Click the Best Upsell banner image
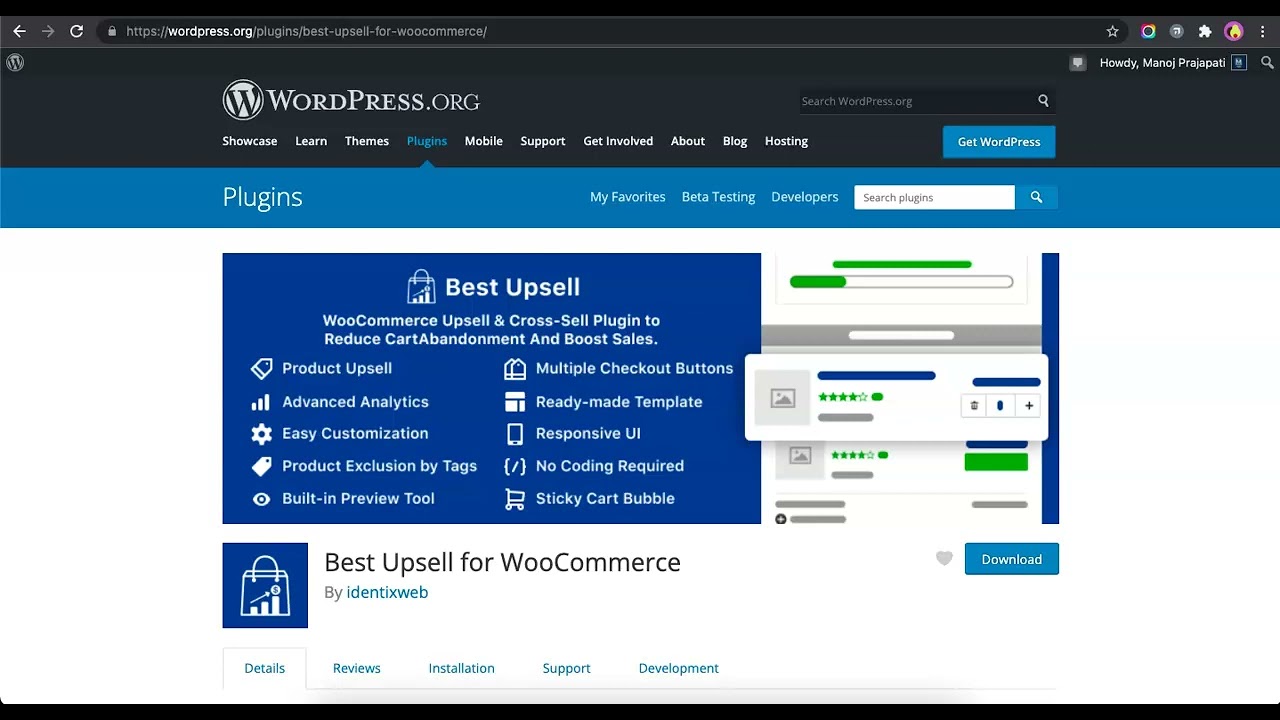 (x=640, y=388)
